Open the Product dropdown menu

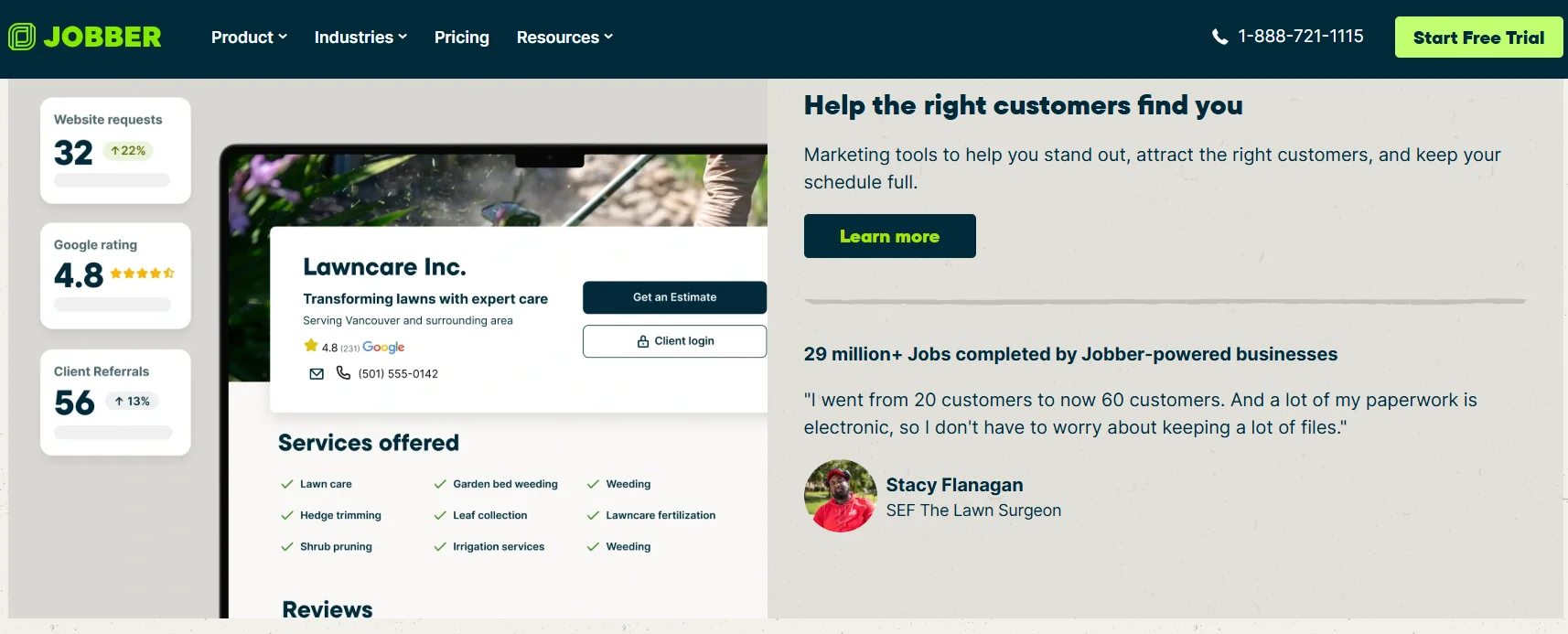click(249, 38)
